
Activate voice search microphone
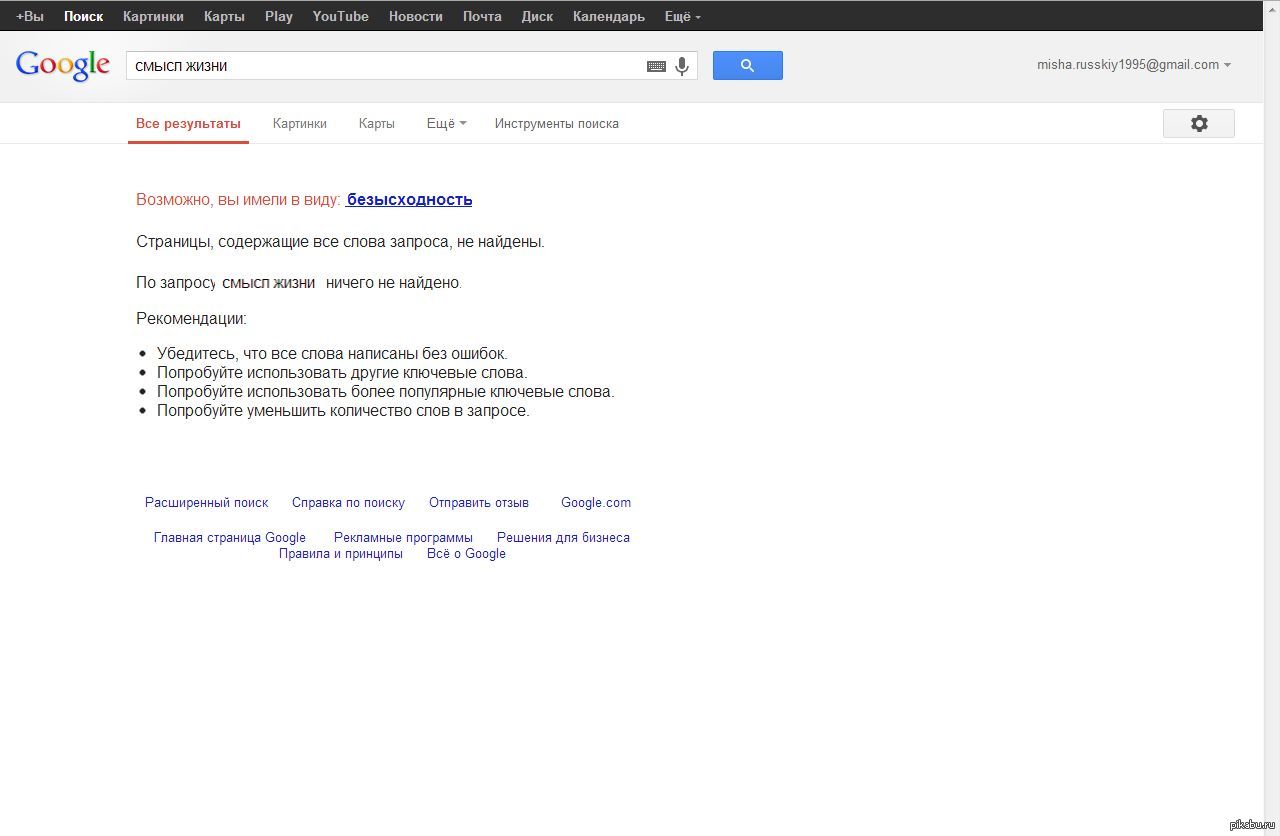(682, 66)
